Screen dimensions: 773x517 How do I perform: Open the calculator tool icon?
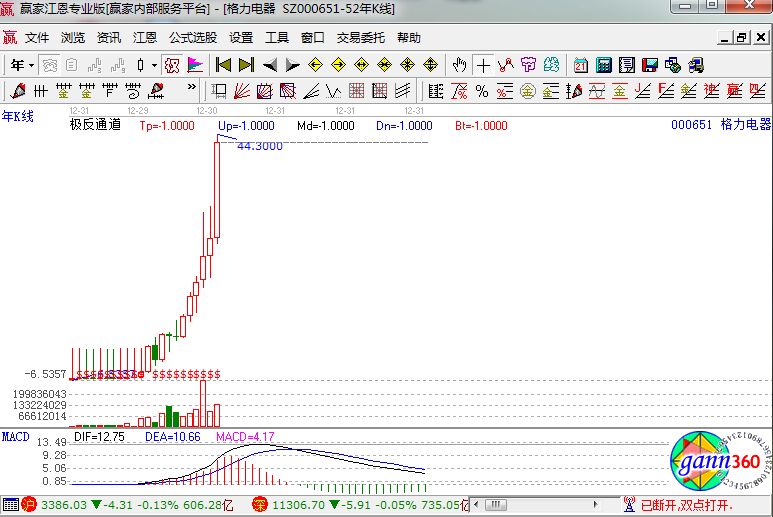[x=604, y=65]
